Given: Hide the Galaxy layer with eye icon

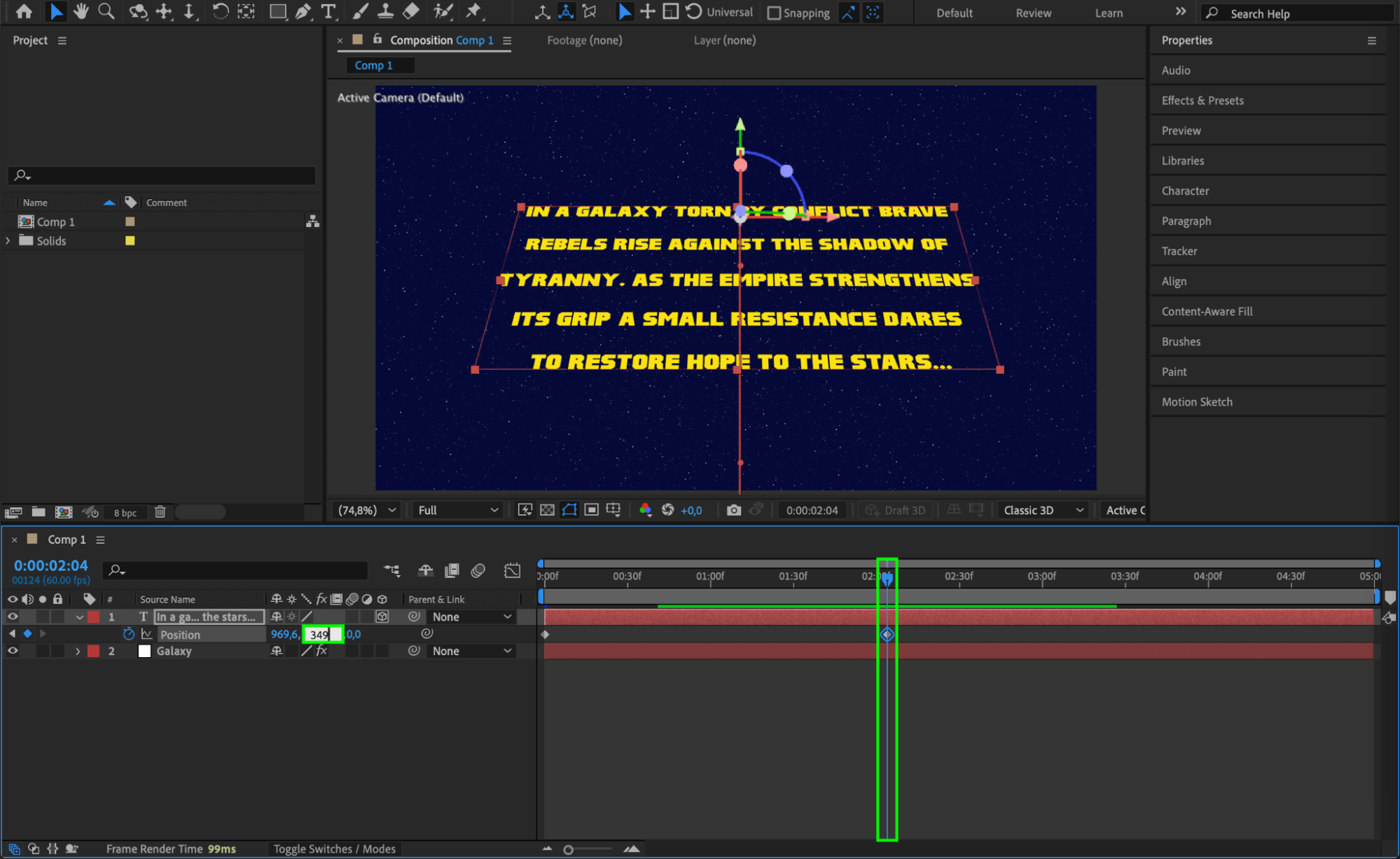Looking at the screenshot, I should (x=13, y=651).
